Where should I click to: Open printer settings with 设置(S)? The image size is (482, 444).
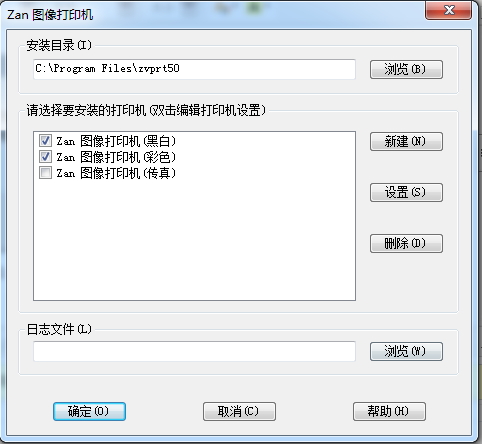coord(406,192)
